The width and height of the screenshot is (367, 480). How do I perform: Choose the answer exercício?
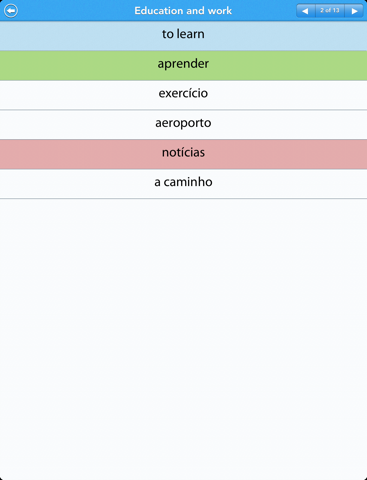pos(183,95)
